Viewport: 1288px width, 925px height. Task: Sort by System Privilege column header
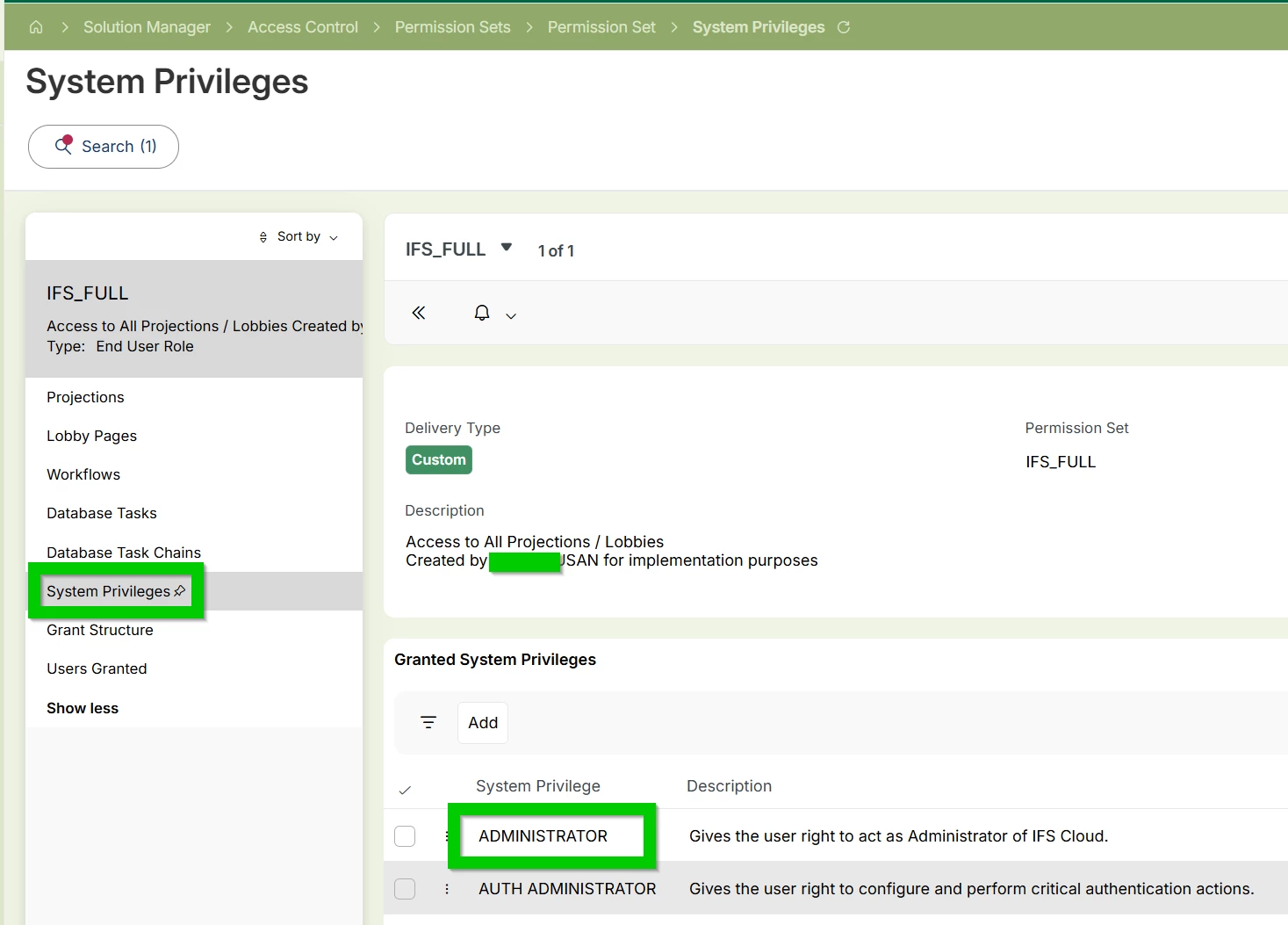coord(538,786)
